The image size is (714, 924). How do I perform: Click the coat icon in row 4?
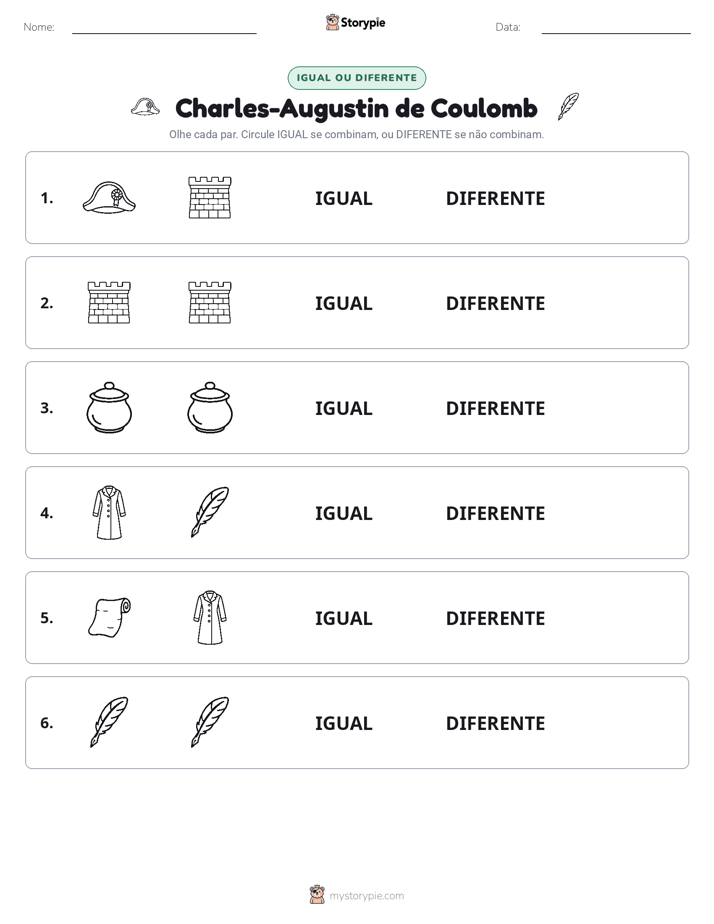click(x=109, y=513)
